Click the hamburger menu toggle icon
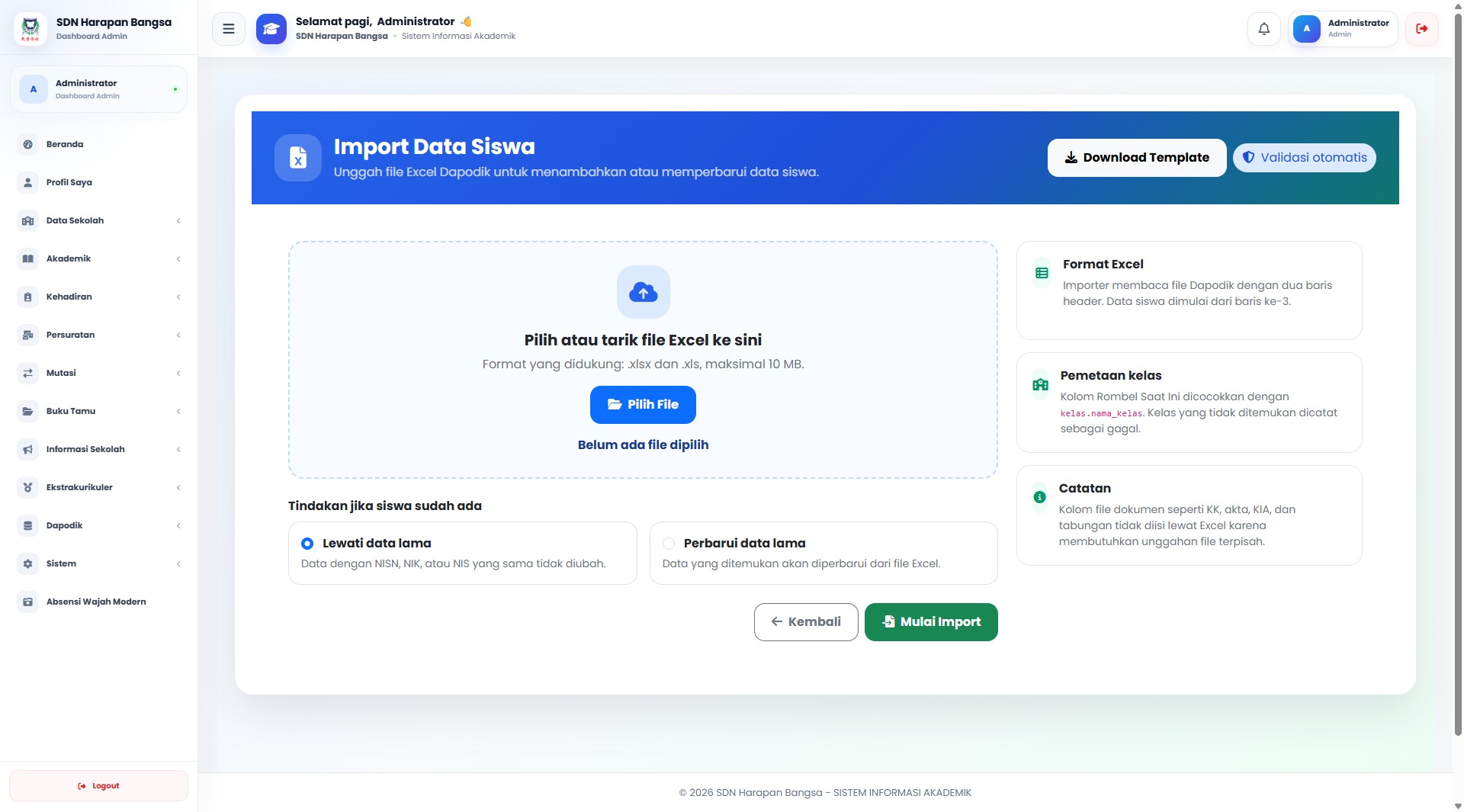The image size is (1464, 812). (x=228, y=29)
